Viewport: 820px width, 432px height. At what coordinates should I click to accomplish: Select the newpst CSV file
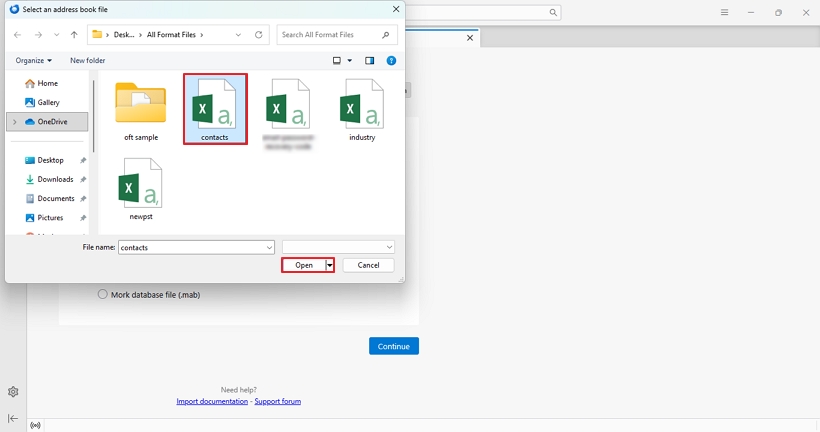tap(141, 189)
